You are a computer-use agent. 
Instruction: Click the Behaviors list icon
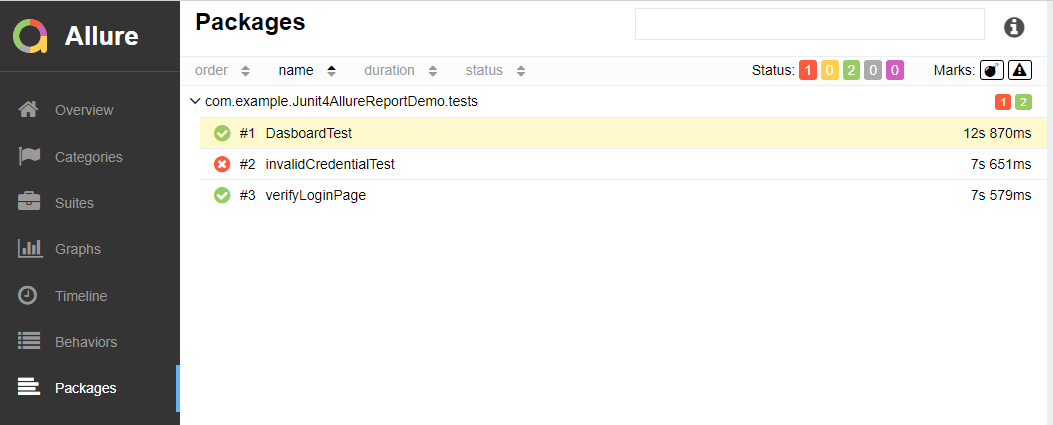point(29,342)
